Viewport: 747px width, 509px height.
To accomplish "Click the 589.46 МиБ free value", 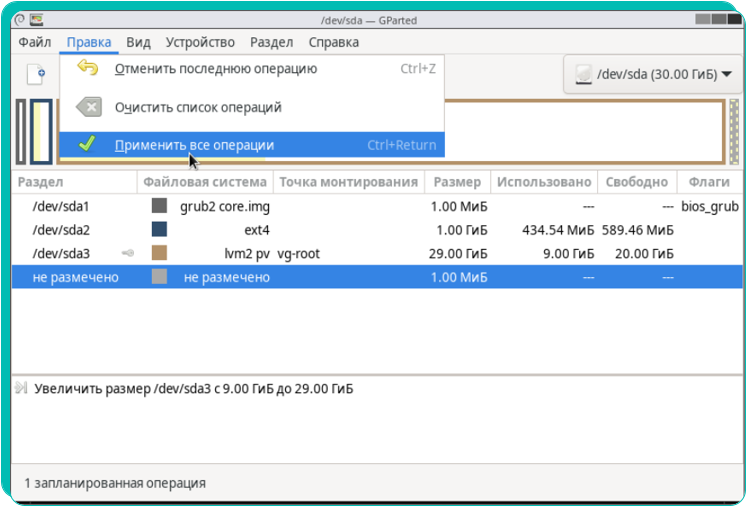I will click(x=637, y=230).
